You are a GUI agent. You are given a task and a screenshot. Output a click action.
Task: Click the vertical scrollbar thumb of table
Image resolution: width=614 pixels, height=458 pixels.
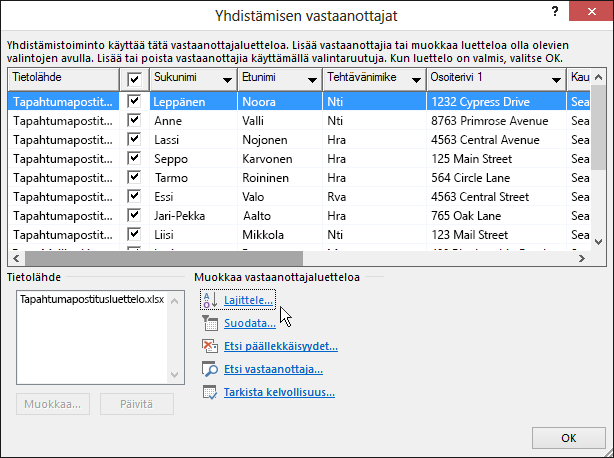tap(598, 127)
